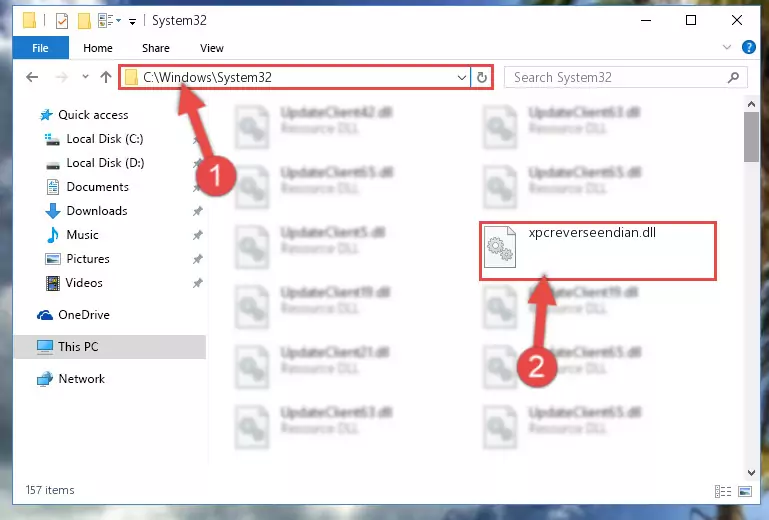Click the This PC monitor icon
This screenshot has width=769, height=520.
click(x=45, y=347)
